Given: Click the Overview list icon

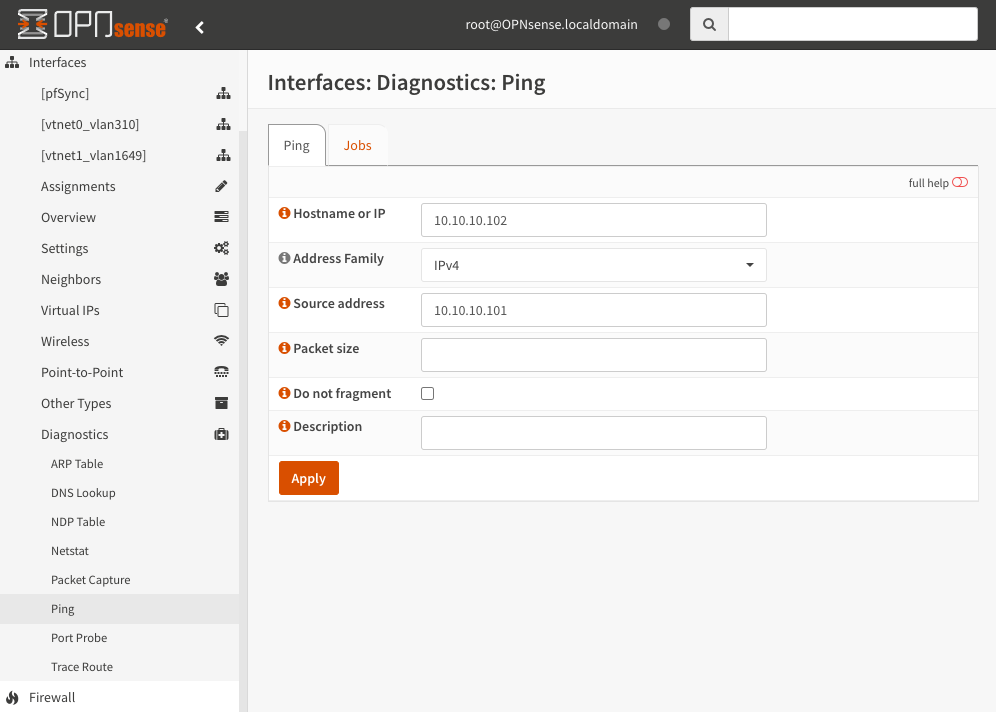Looking at the screenshot, I should point(221,217).
